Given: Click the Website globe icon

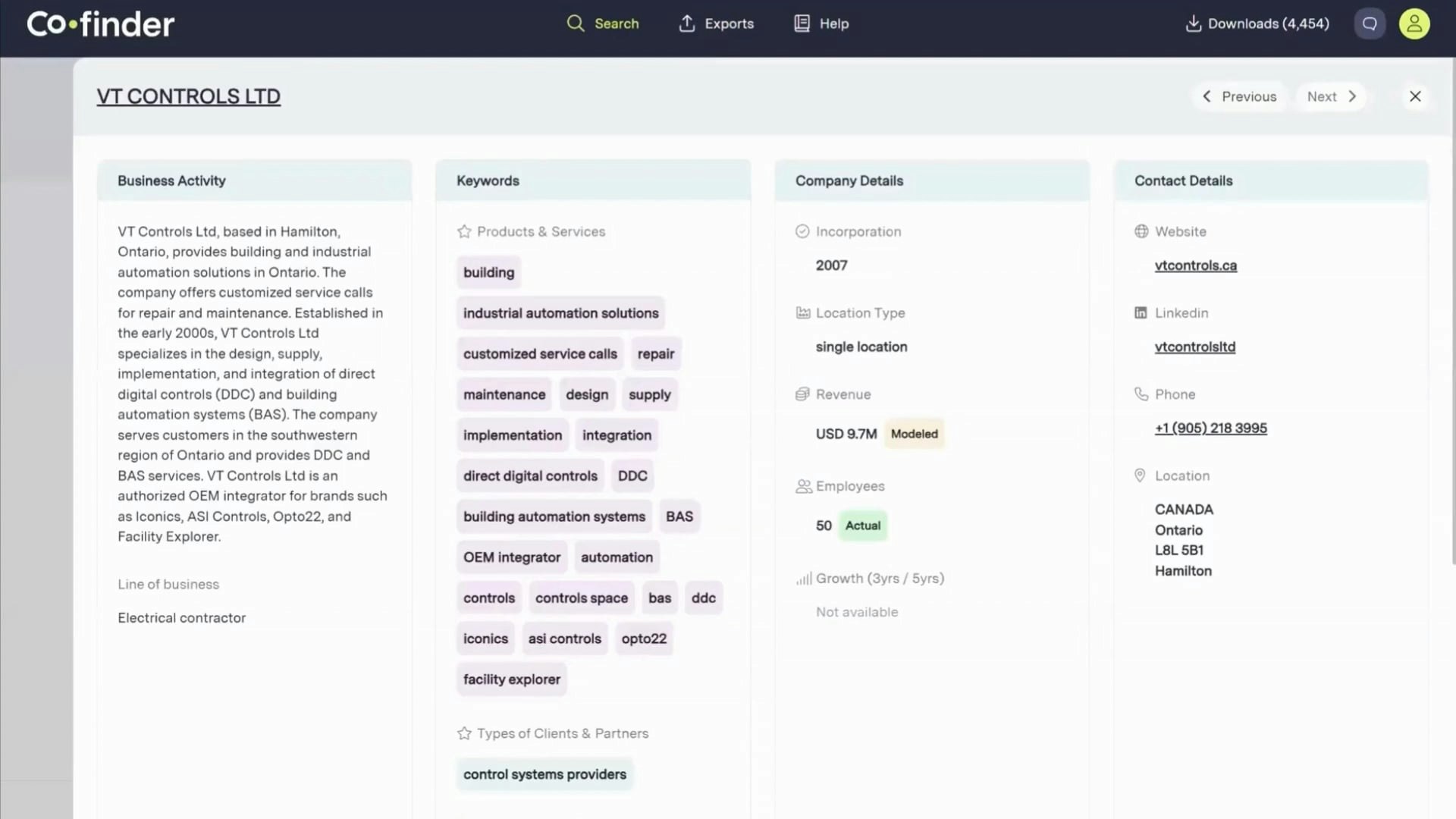Looking at the screenshot, I should (x=1141, y=231).
